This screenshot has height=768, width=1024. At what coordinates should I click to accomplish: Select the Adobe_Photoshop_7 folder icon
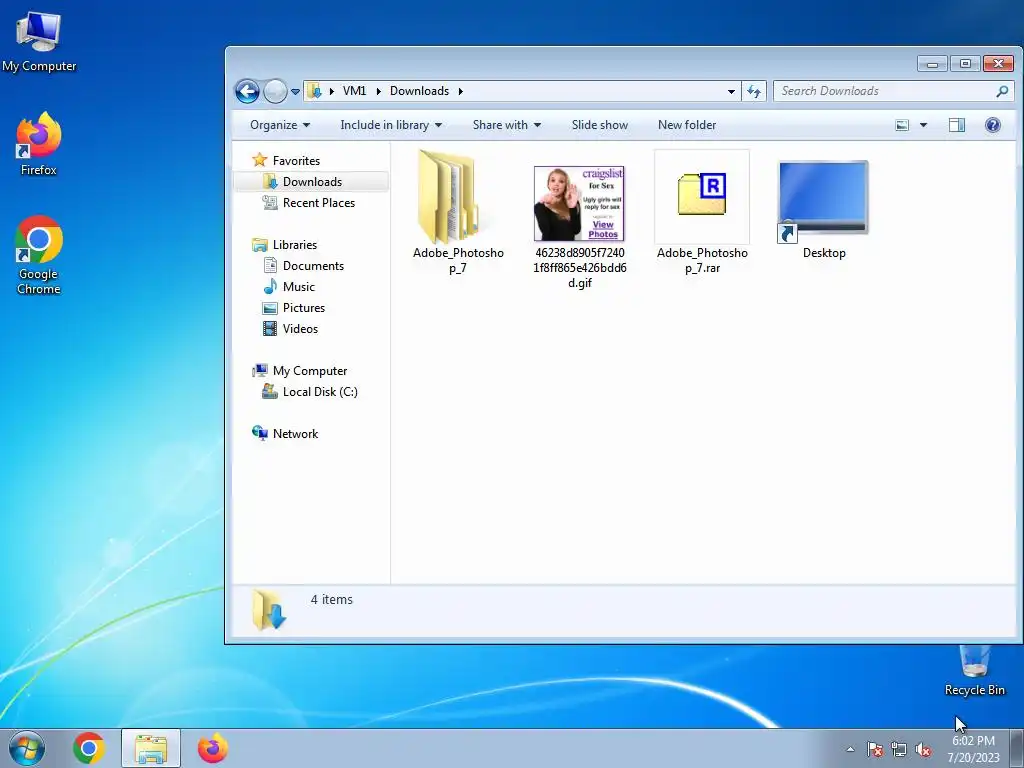449,197
